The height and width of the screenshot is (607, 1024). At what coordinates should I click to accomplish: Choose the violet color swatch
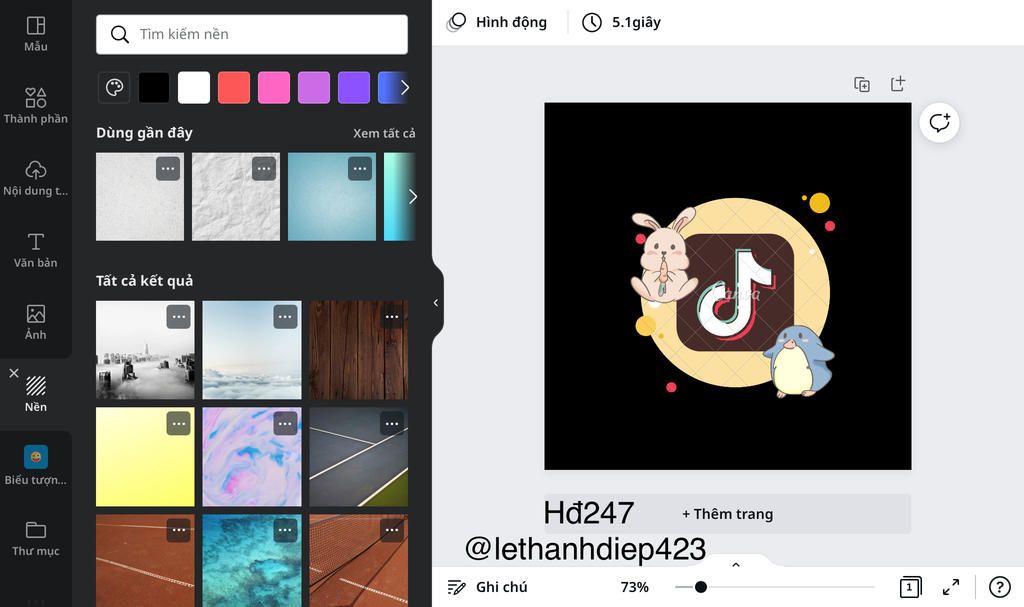click(x=354, y=88)
